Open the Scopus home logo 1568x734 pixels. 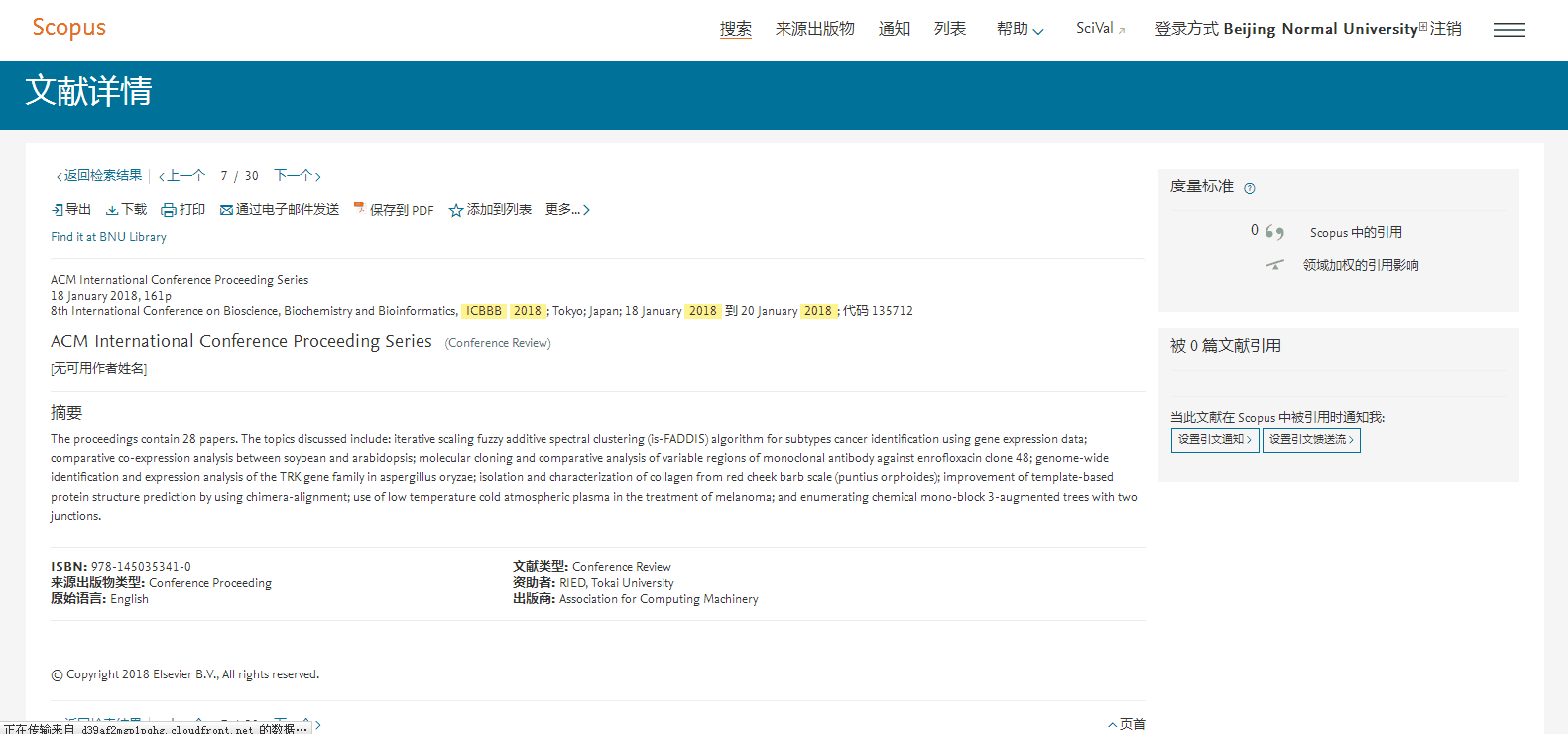click(x=68, y=28)
